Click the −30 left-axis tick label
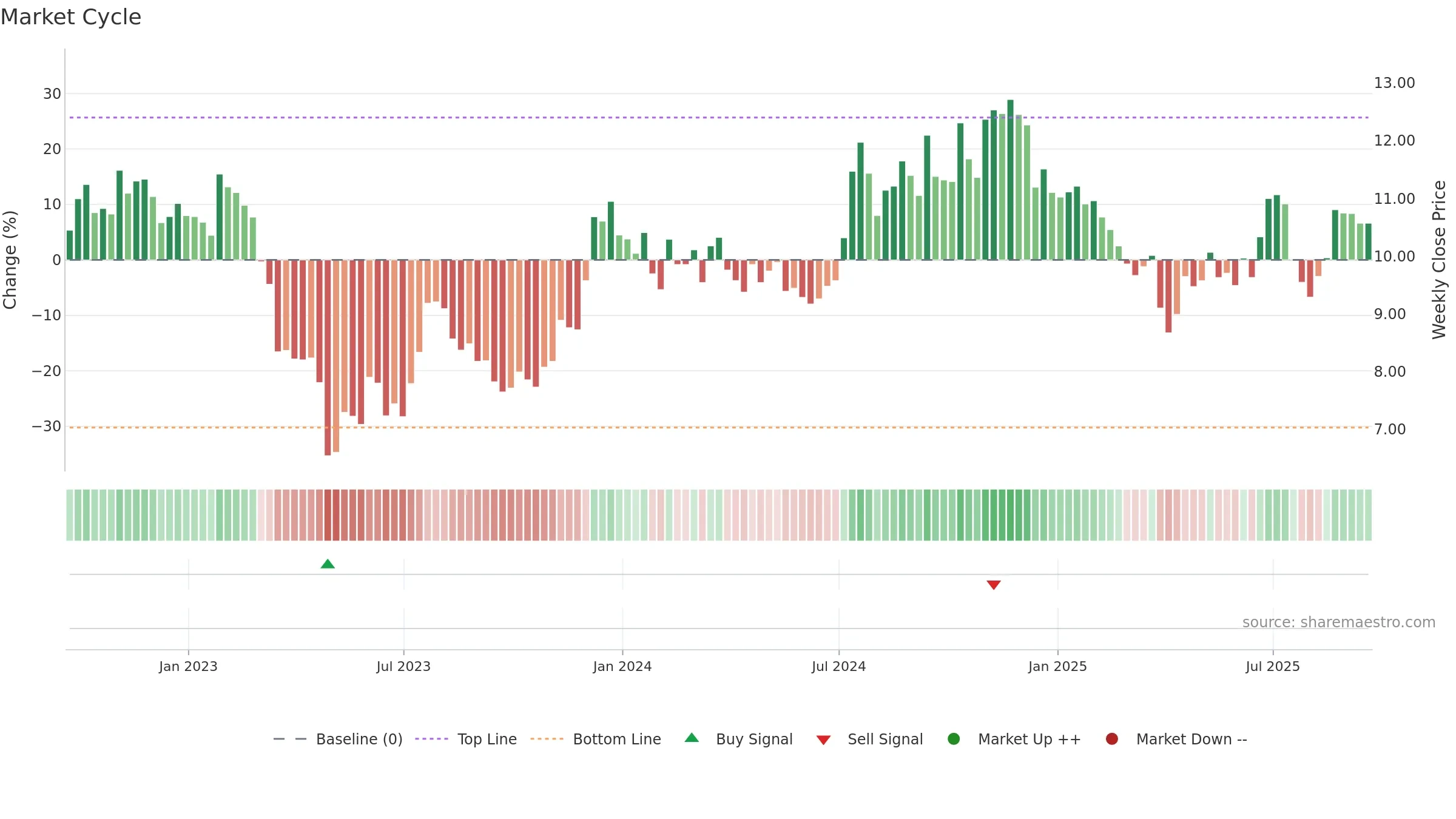Screen dimensions: 1456x819 (47, 426)
